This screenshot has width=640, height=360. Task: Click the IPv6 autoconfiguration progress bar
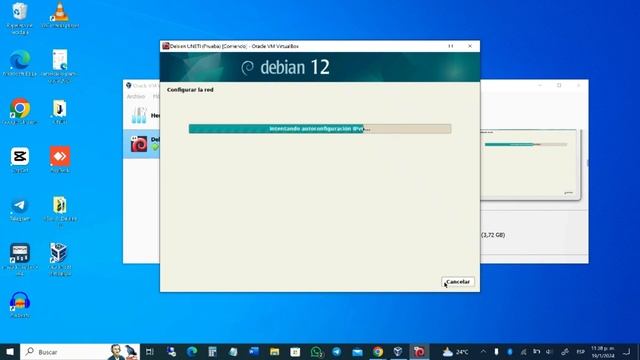coord(320,129)
